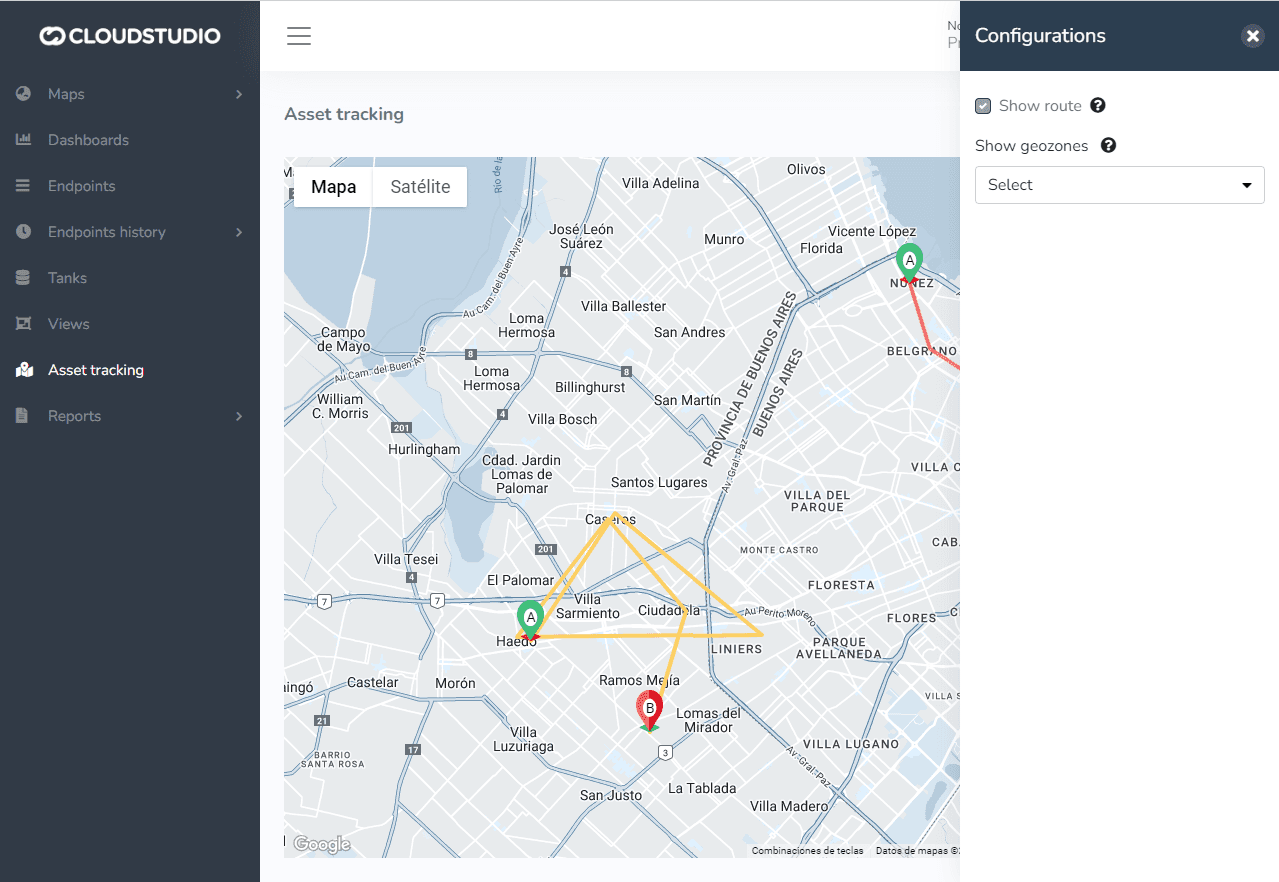Click the La Tablada map label
This screenshot has height=882, width=1279.
click(702, 788)
